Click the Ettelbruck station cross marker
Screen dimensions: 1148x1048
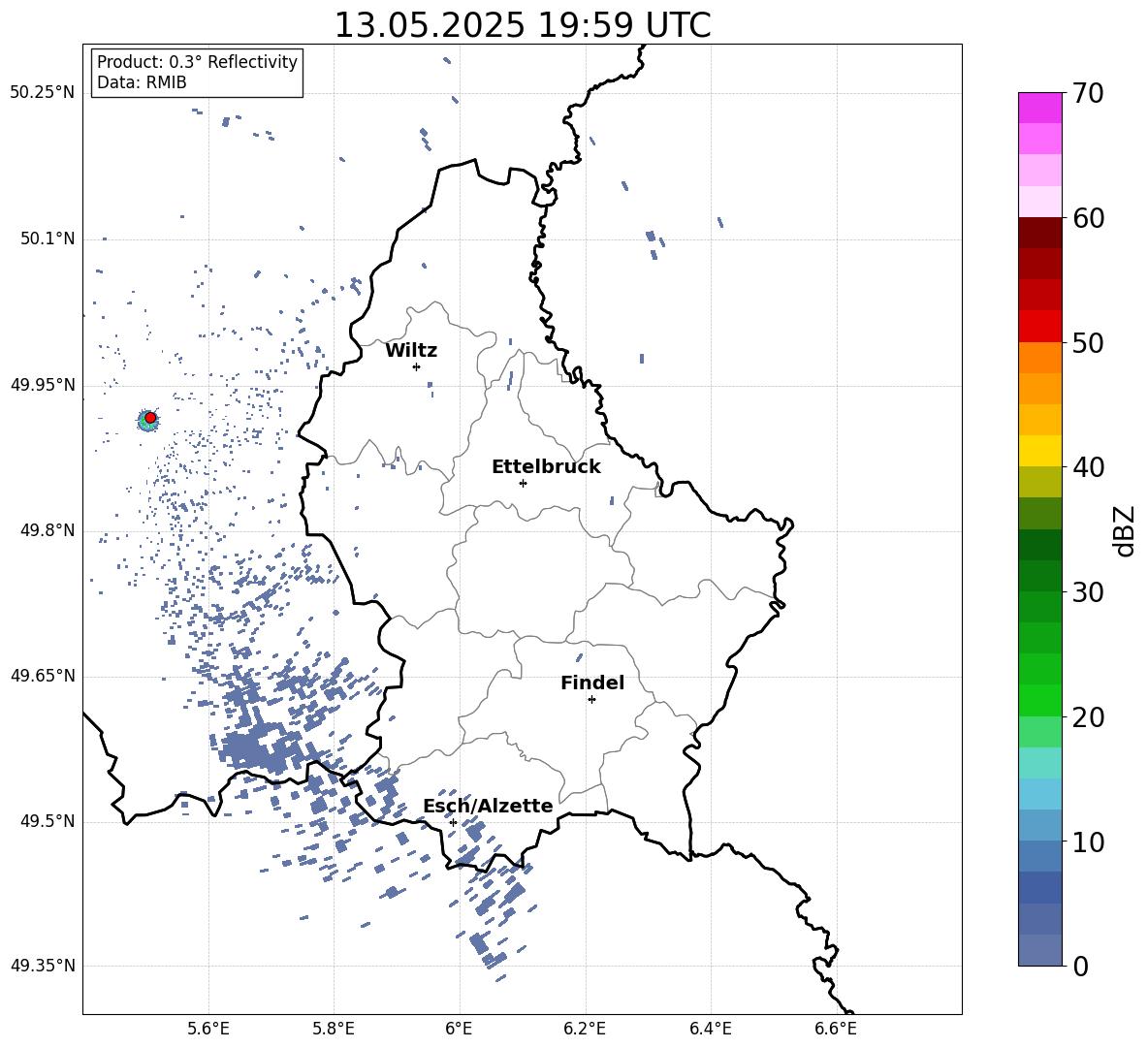523,483
